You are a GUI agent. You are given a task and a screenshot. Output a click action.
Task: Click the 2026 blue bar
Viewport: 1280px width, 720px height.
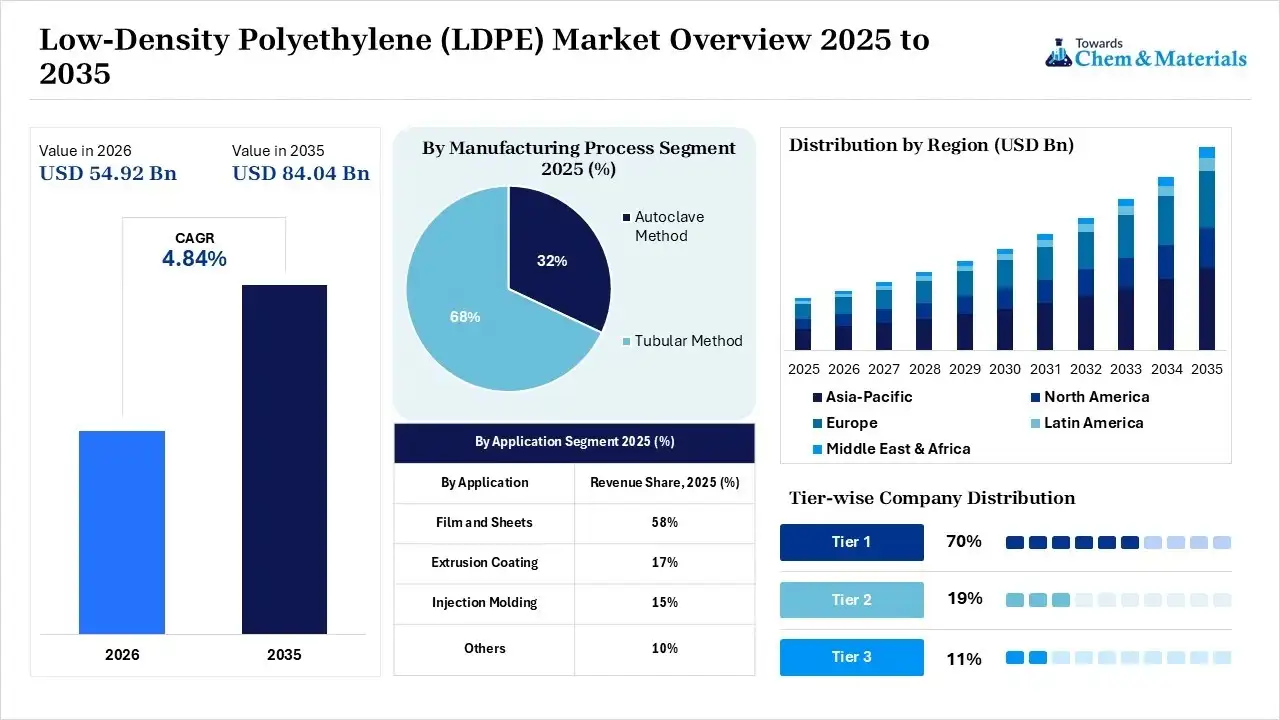pos(122,532)
